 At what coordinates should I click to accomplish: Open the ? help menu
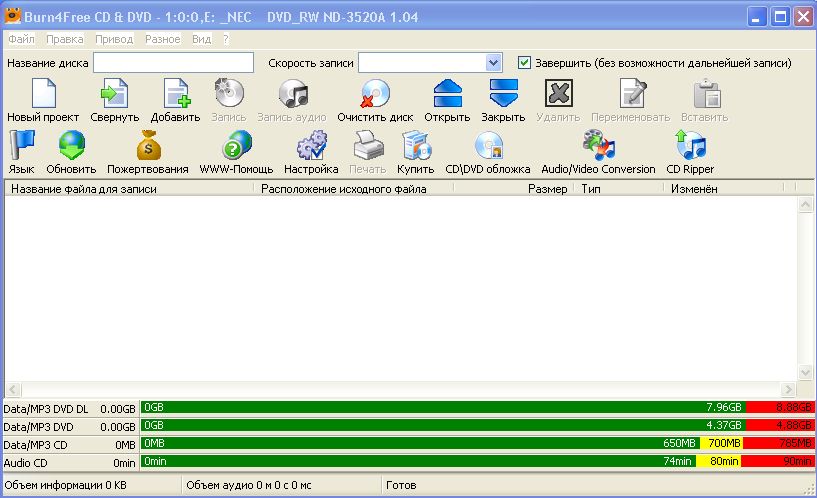pyautogui.click(x=226, y=39)
